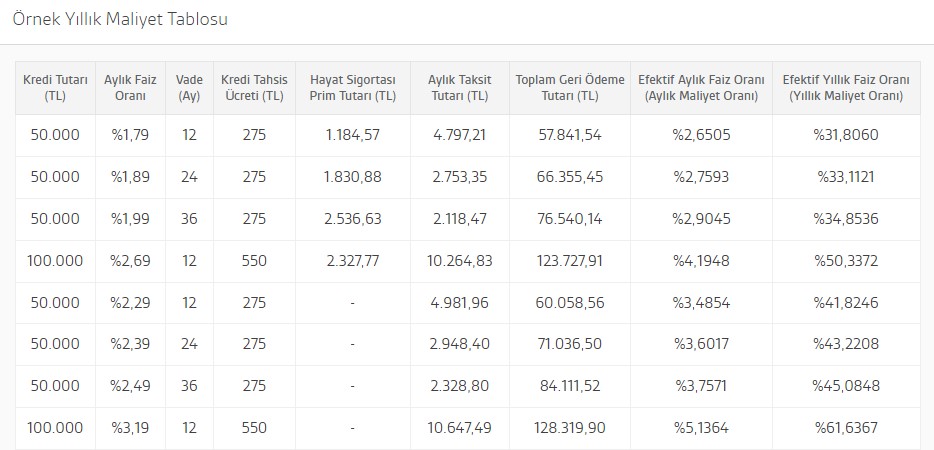Viewport: 934px width, 450px height.
Task: Select the Kredi Tutarı (TL) column header
Action: click(x=55, y=88)
